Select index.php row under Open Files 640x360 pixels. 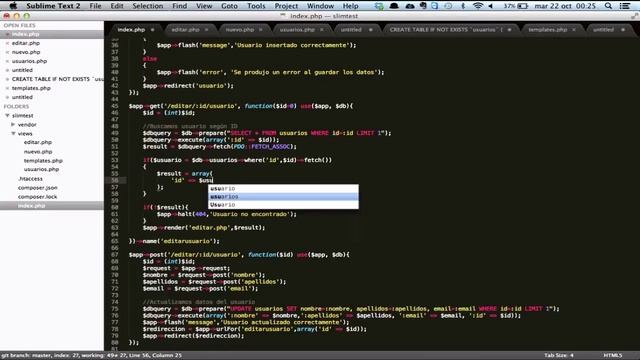[x=52, y=34]
